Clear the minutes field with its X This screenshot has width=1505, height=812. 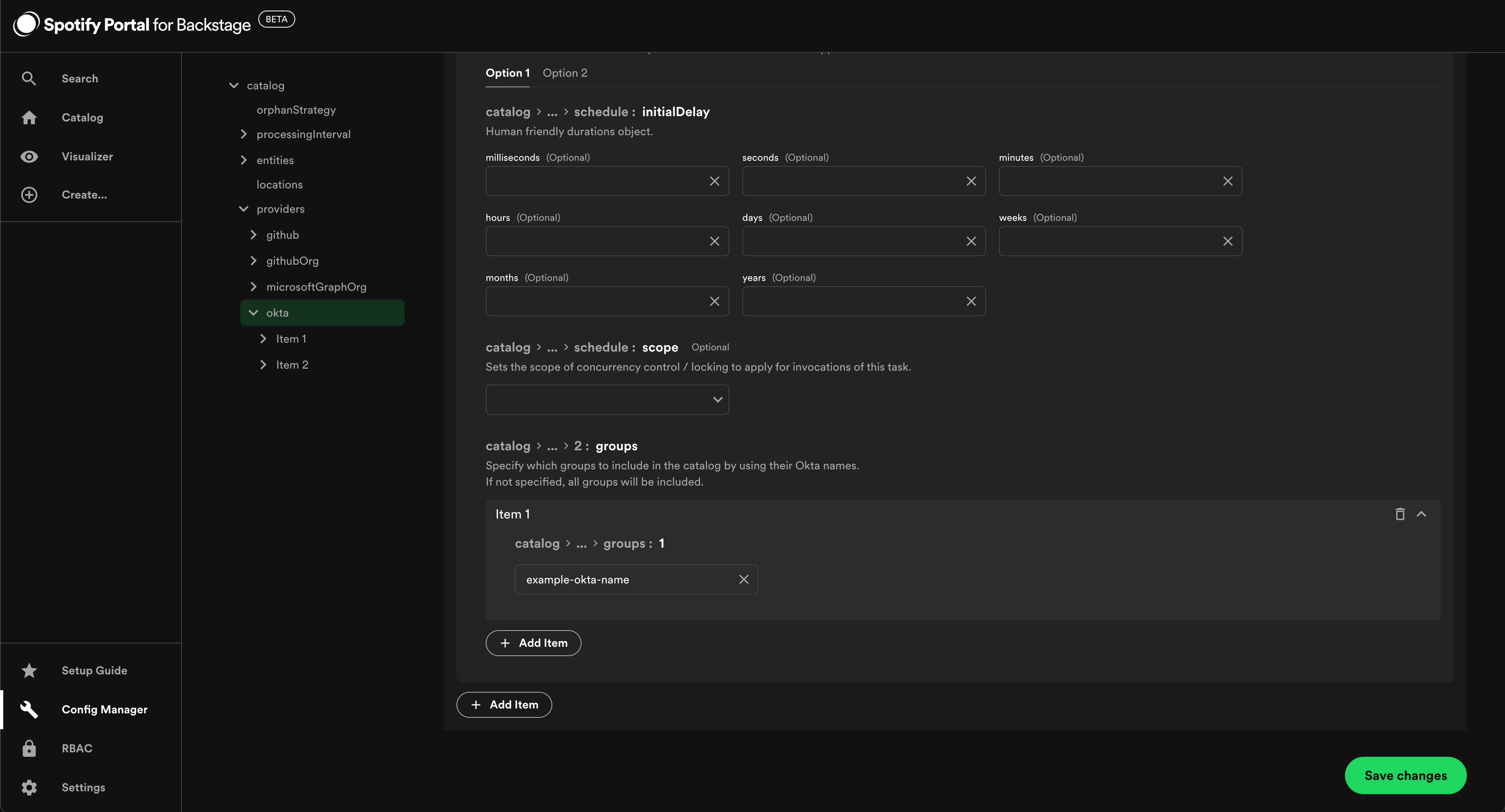(1228, 181)
